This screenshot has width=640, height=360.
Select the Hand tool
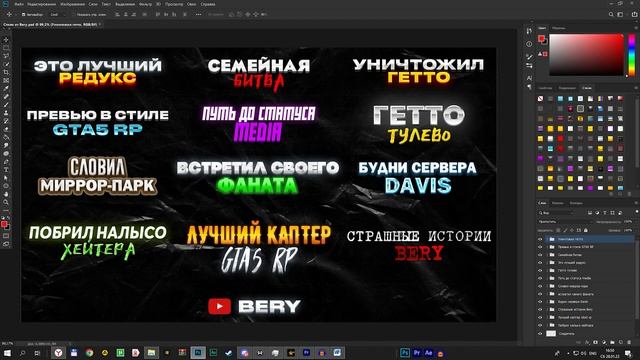(6, 194)
